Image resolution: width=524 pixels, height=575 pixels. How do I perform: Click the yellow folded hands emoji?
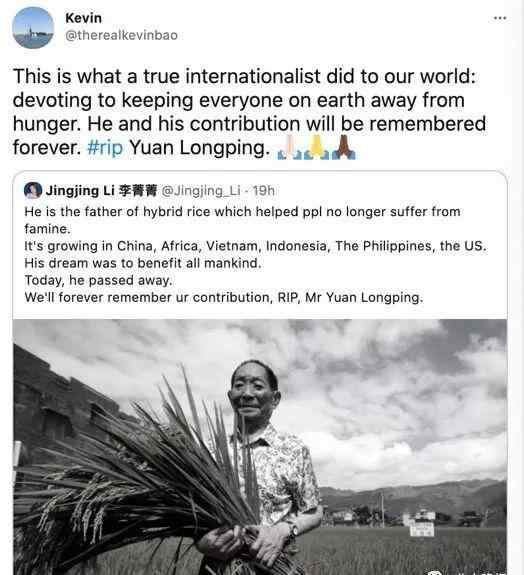[316, 147]
